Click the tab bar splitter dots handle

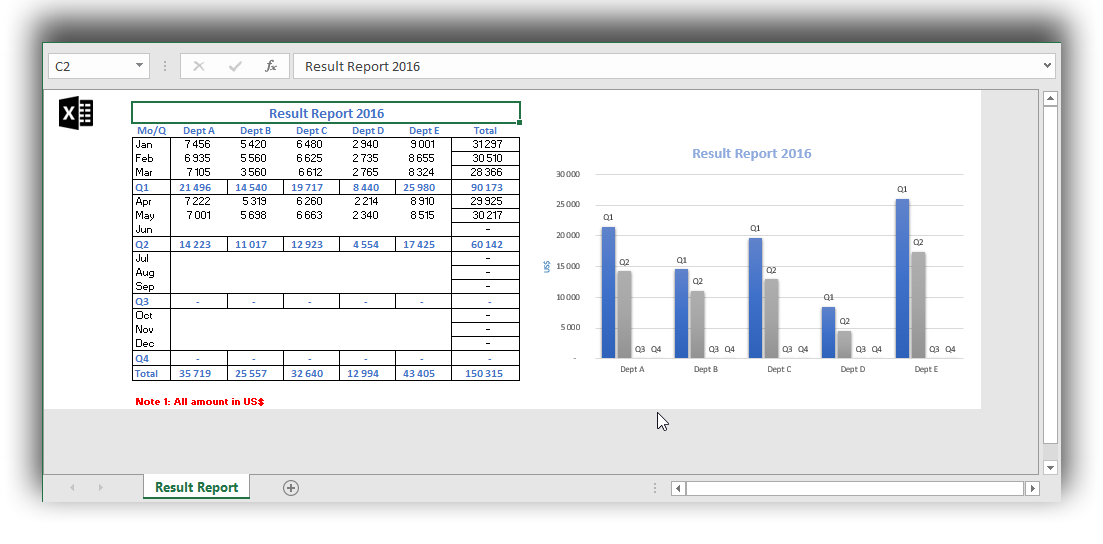(x=654, y=488)
